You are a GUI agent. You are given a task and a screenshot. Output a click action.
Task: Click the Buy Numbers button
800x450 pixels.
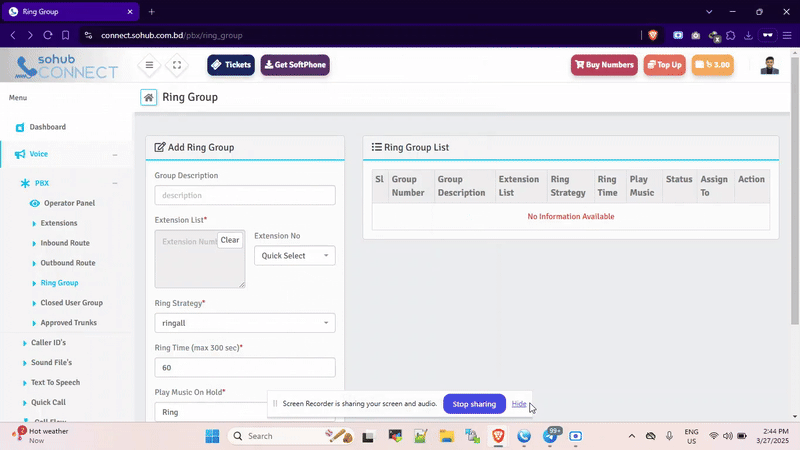604,65
